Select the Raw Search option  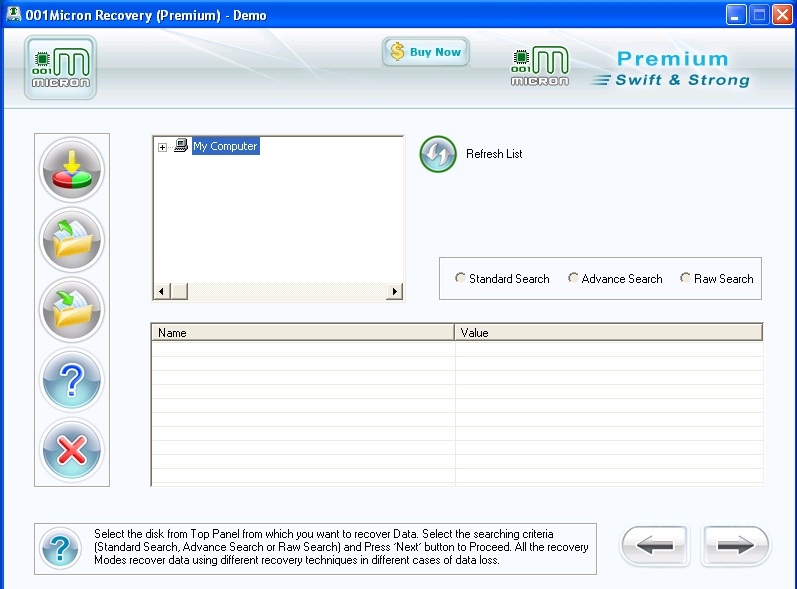click(x=717, y=278)
